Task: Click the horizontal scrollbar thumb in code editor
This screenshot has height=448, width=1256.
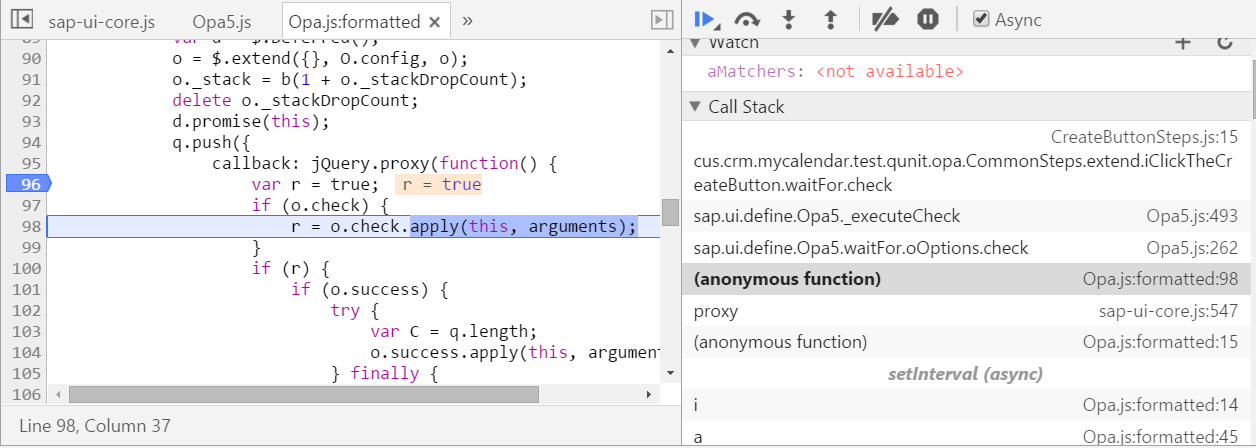Action: [x=304, y=393]
